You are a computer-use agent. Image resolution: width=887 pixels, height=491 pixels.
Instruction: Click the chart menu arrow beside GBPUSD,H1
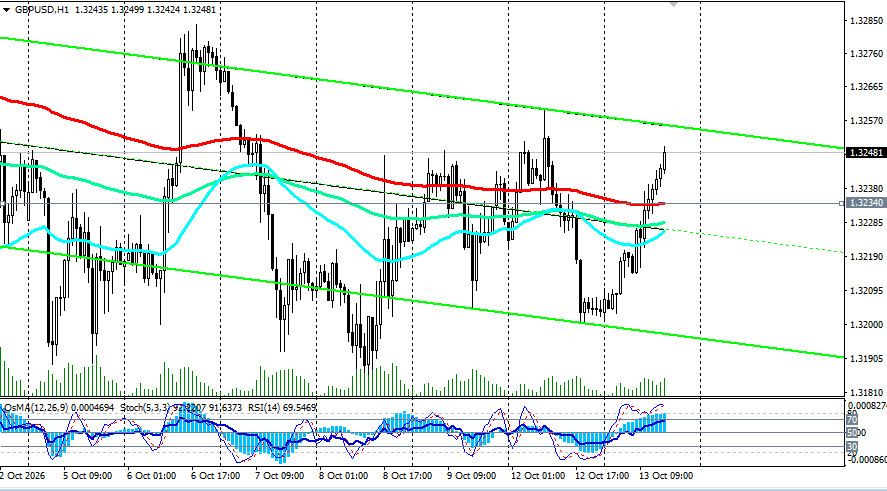click(6, 10)
